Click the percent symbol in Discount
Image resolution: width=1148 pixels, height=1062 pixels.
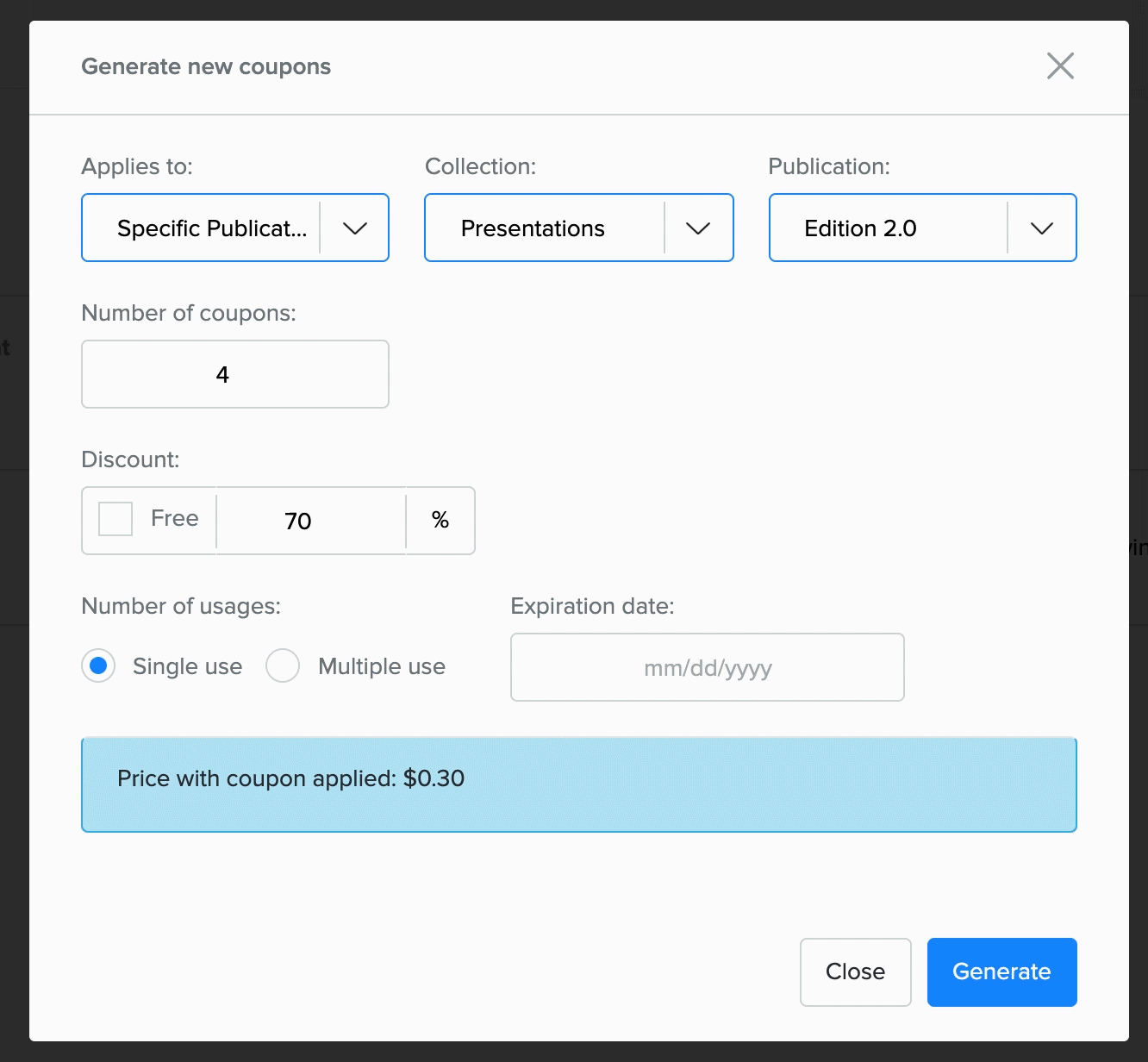point(440,521)
